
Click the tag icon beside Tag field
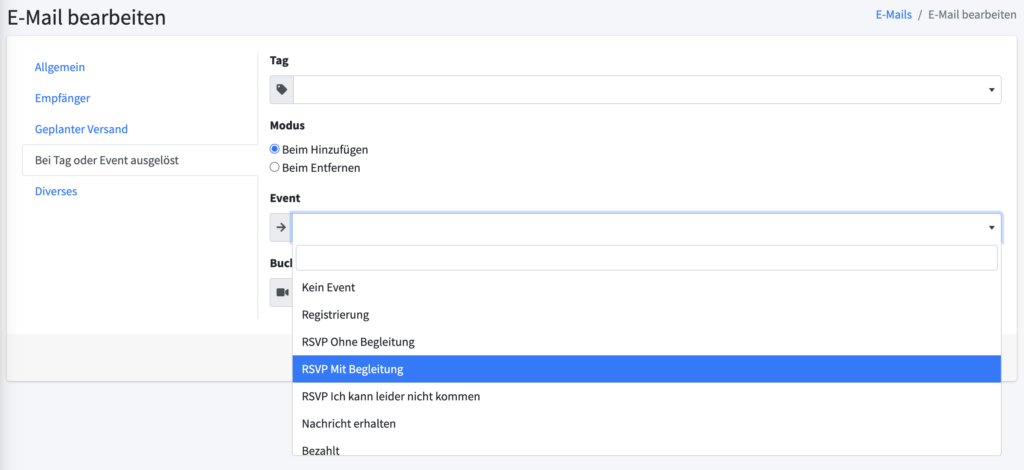[282, 90]
